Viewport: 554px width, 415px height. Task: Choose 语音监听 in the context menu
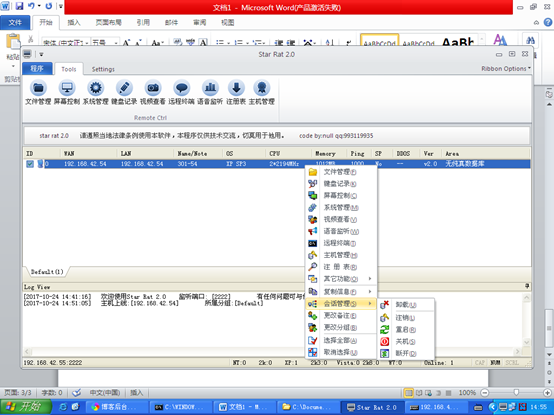[341, 231]
